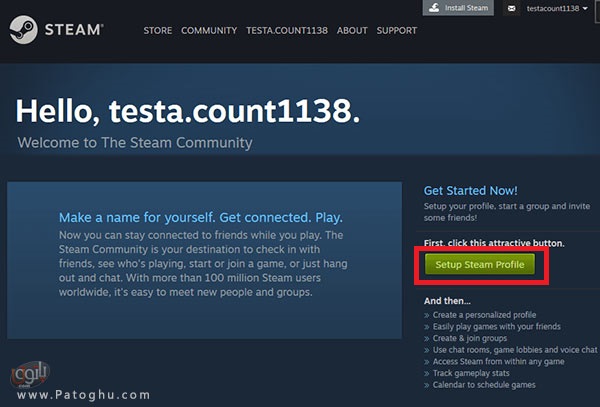Open the envelope notifications icon
The width and height of the screenshot is (600, 407).
tap(512, 8)
